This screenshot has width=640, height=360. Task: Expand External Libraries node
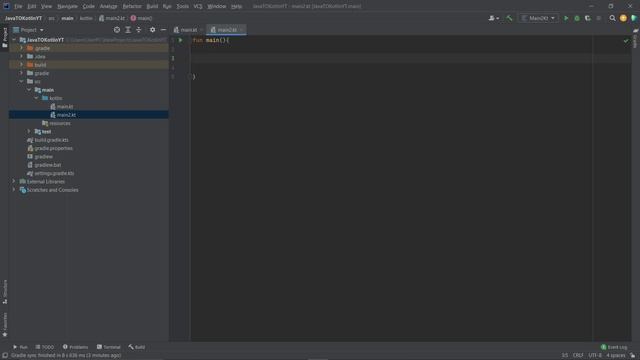[14, 181]
